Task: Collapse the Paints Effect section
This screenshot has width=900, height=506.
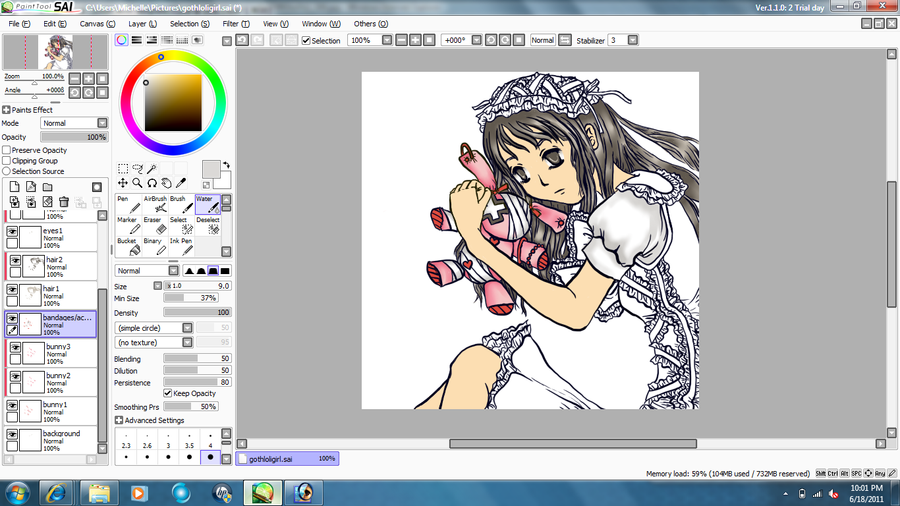Action: (6, 110)
